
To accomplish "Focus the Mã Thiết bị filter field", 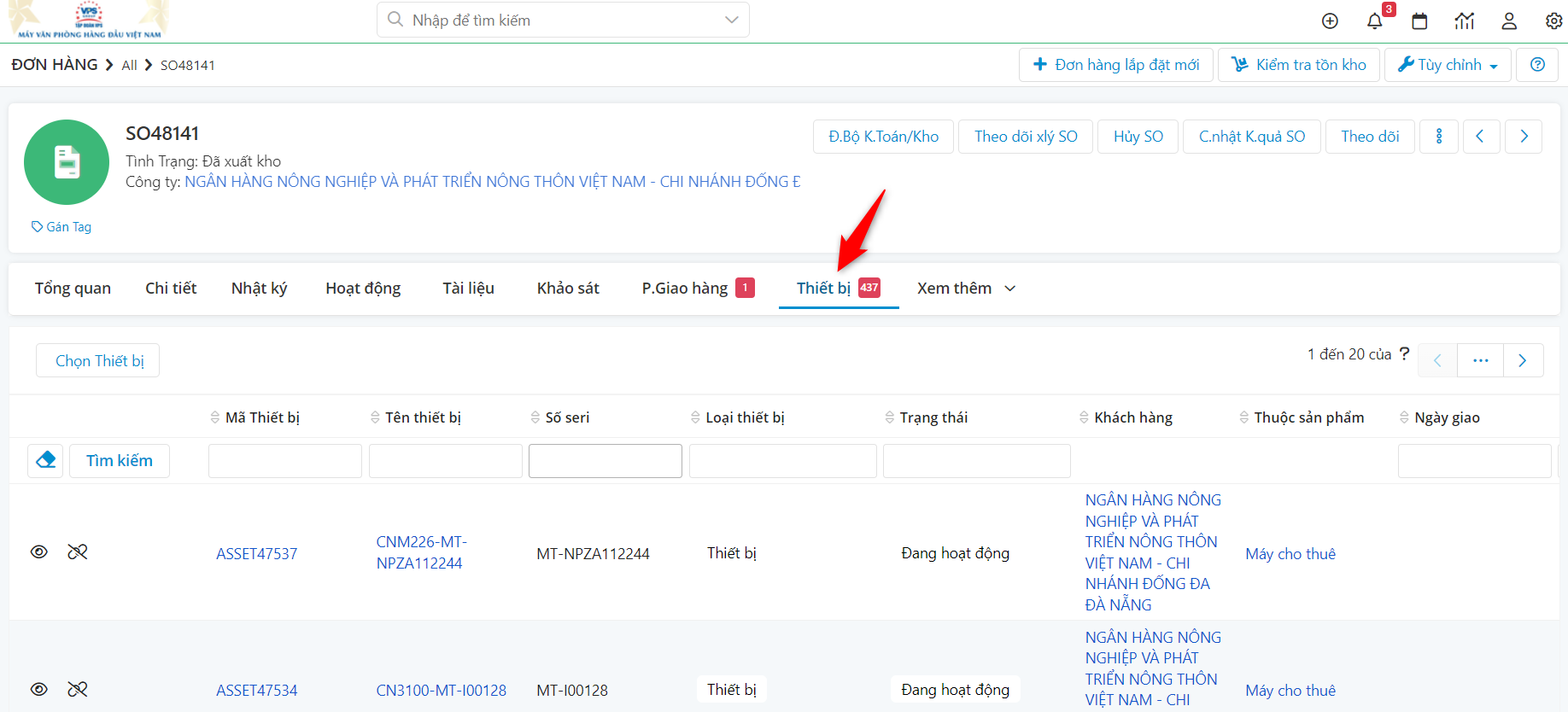I will tap(285, 461).
